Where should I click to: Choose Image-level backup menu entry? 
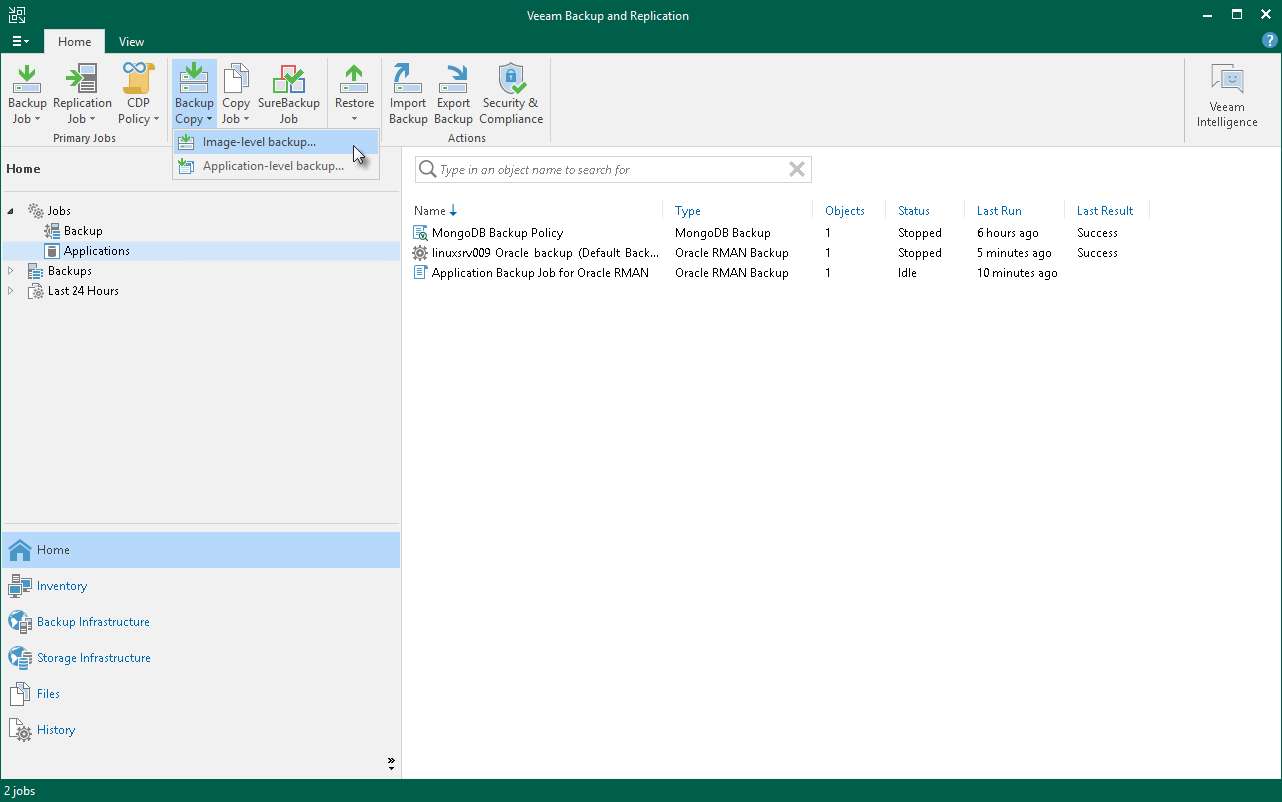(259, 142)
